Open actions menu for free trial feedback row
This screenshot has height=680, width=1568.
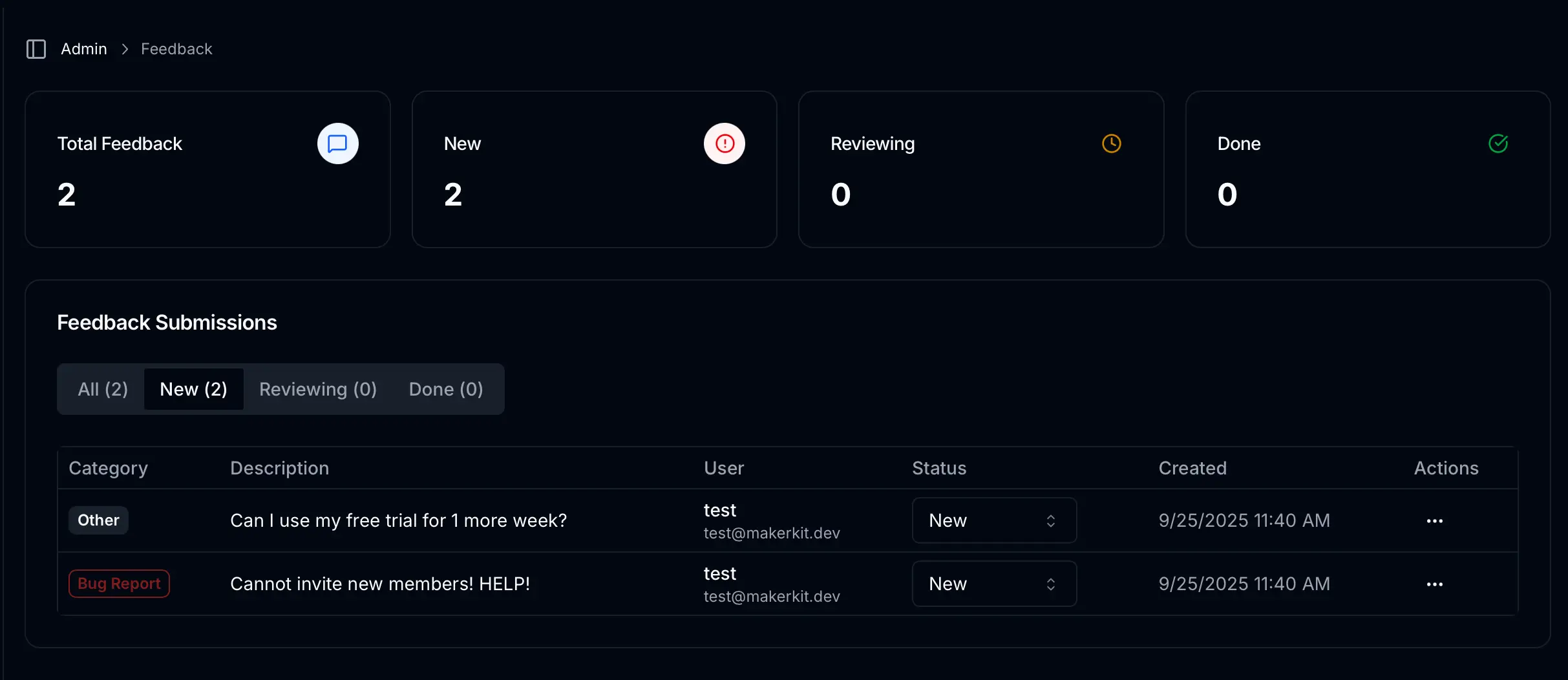point(1435,520)
